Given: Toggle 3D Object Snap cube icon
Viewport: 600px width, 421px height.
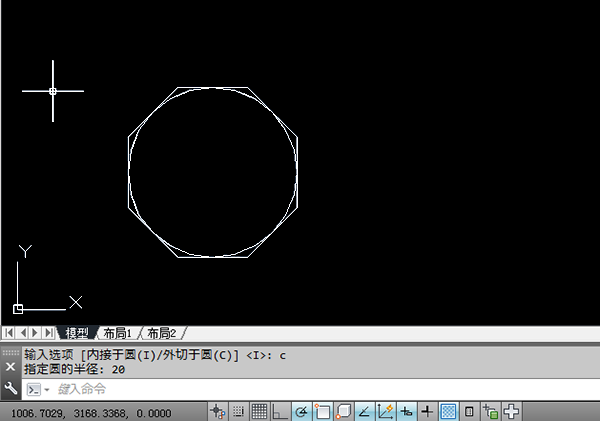Looking at the screenshot, I should pyautogui.click(x=343, y=412).
